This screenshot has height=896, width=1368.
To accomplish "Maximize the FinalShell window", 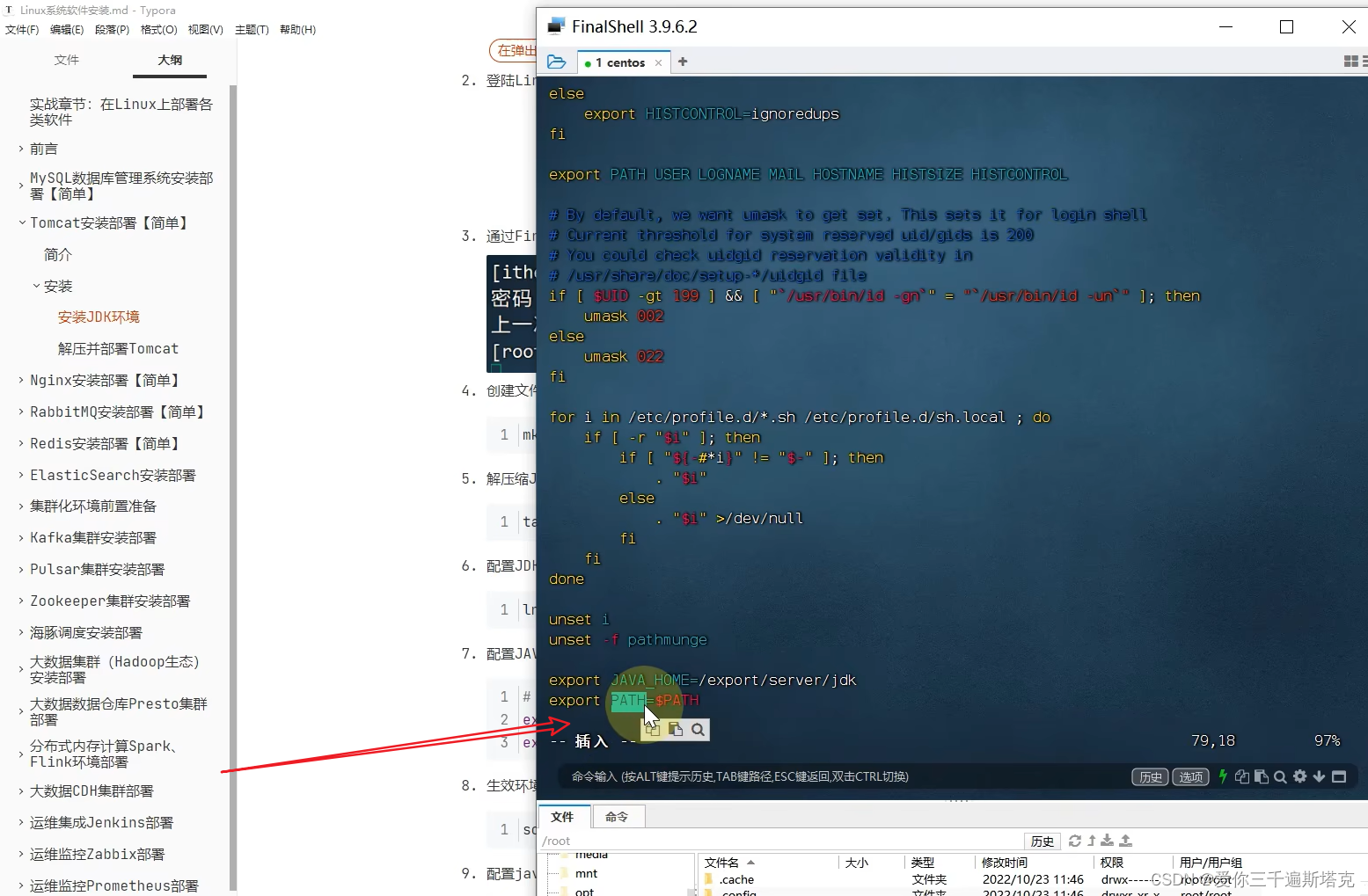I will pos(1286,27).
